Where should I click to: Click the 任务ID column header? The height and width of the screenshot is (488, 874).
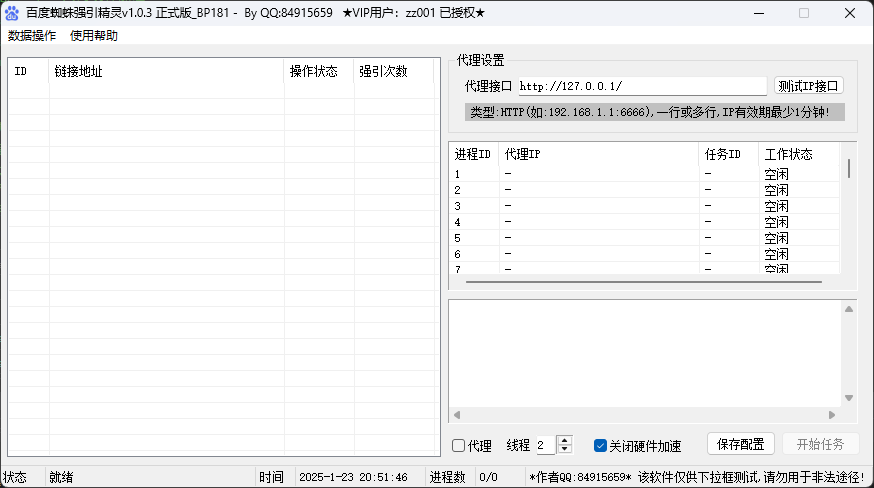pyautogui.click(x=728, y=154)
